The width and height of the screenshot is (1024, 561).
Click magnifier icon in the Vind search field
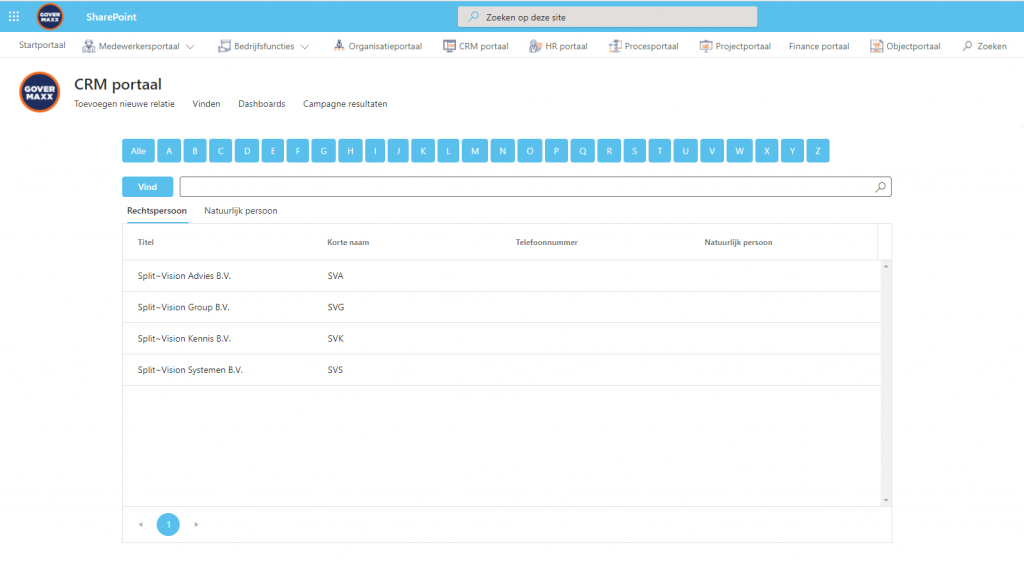[x=880, y=187]
